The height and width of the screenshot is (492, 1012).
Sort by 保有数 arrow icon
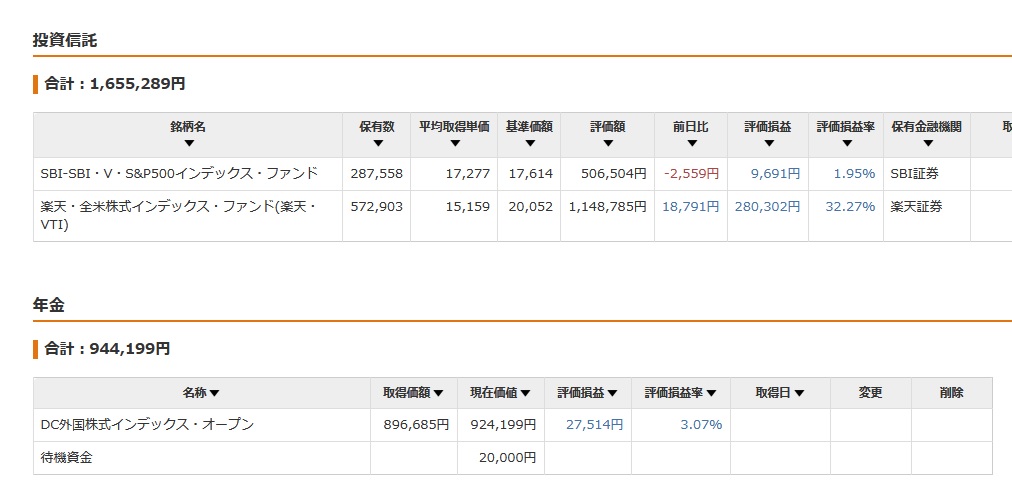[378, 144]
